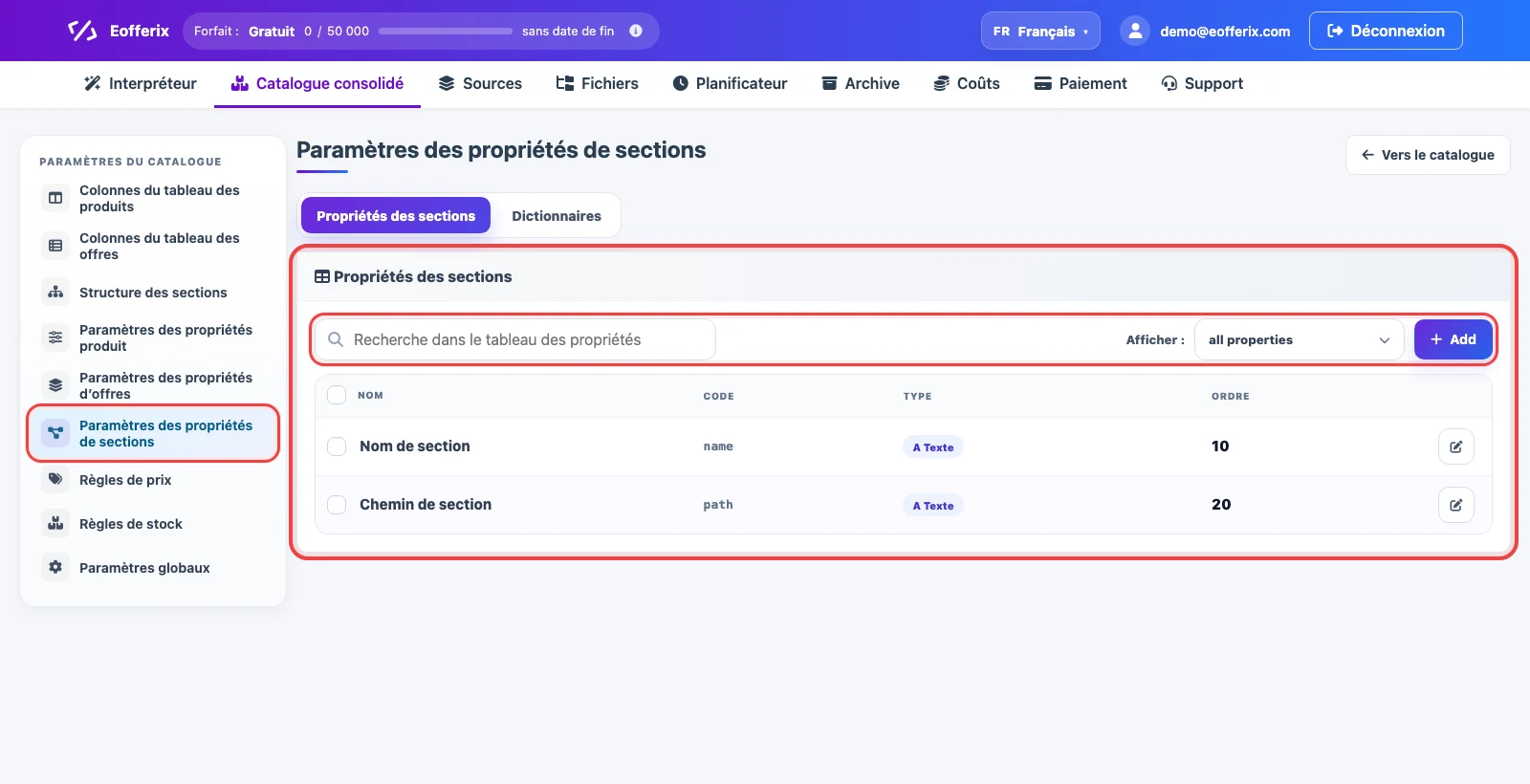Sort by the NOM column header
The image size is (1530, 784).
[370, 395]
